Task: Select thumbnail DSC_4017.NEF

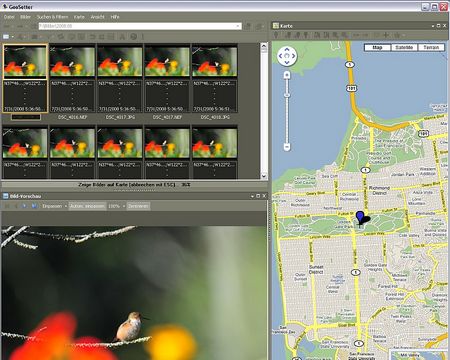Action: point(167,61)
